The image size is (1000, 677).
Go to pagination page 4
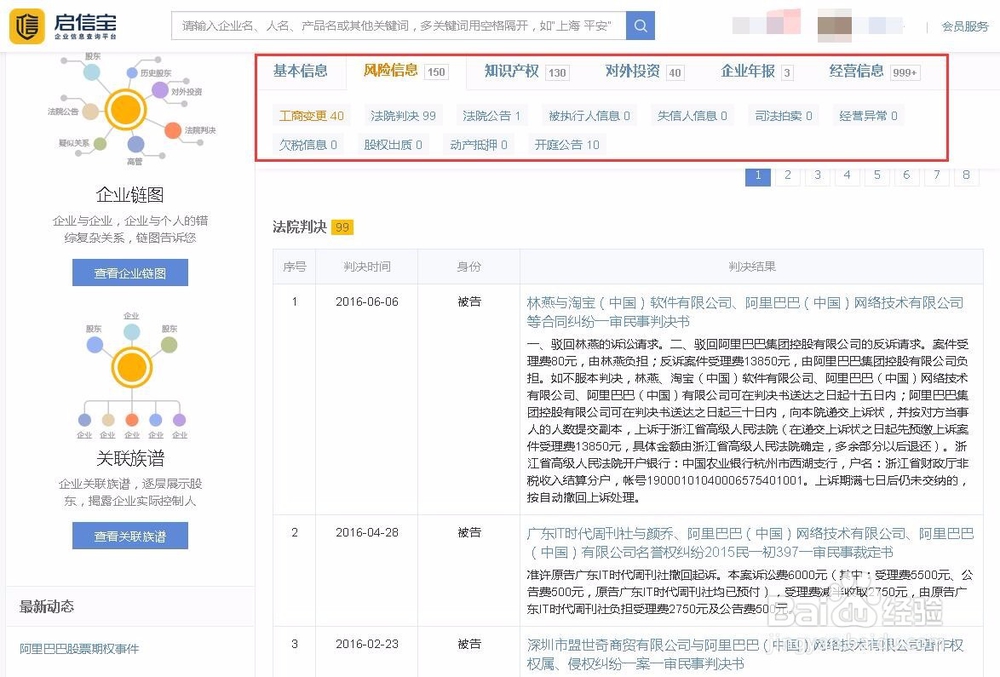pyautogui.click(x=847, y=176)
